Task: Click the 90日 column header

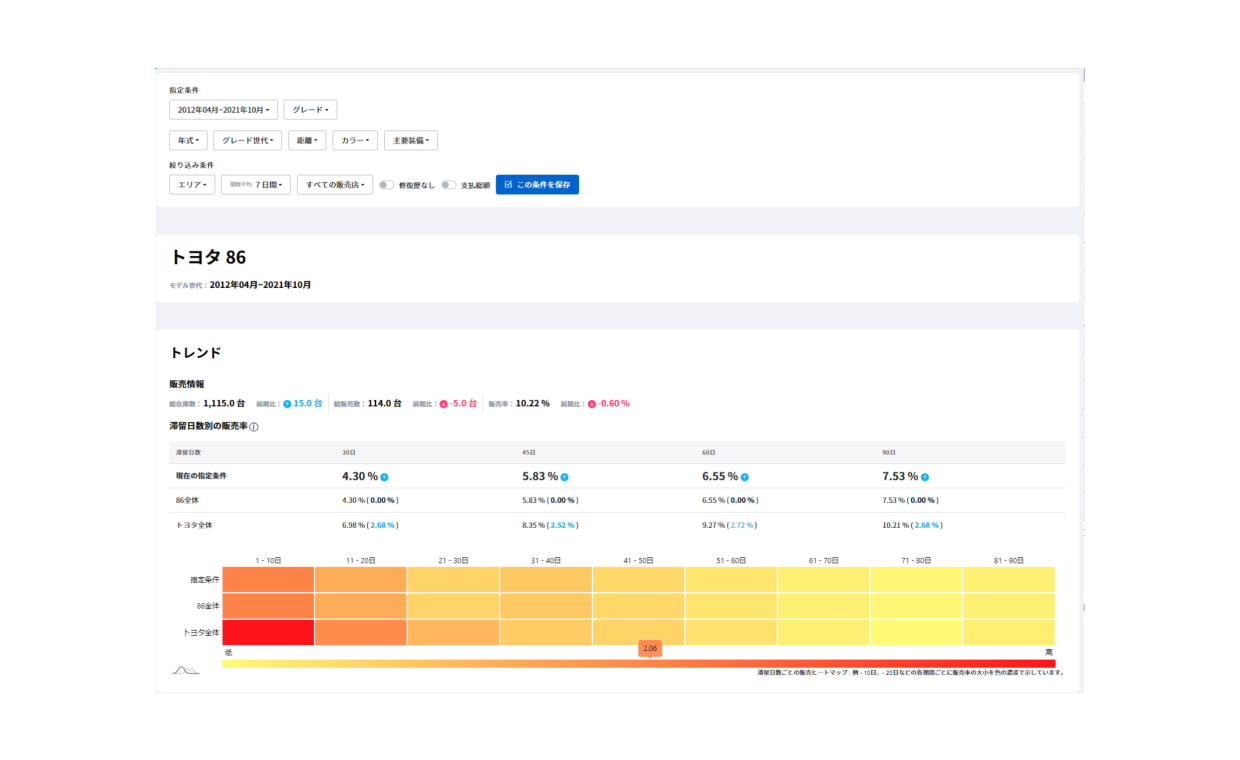Action: 888,452
